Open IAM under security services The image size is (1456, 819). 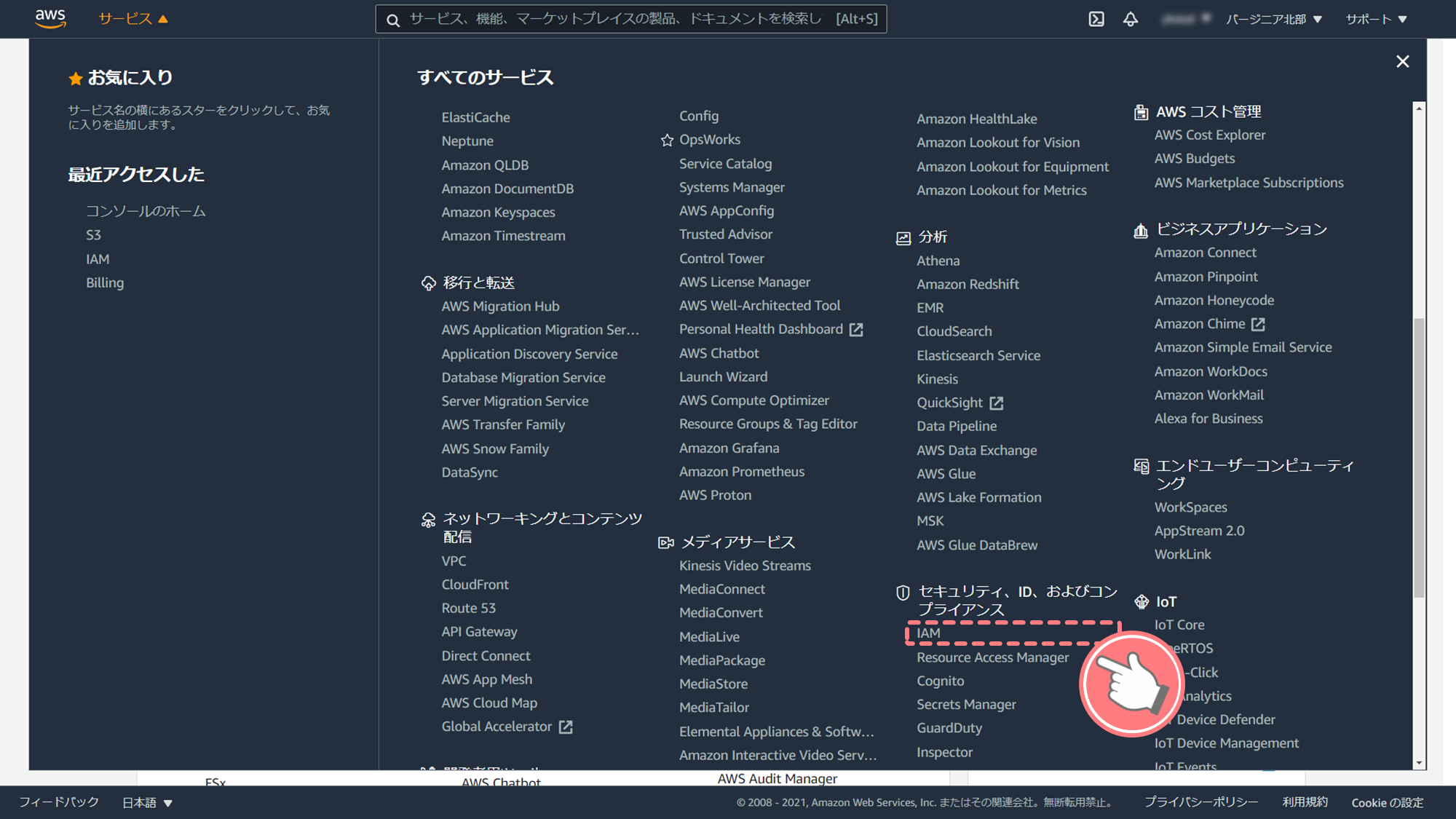tap(928, 633)
